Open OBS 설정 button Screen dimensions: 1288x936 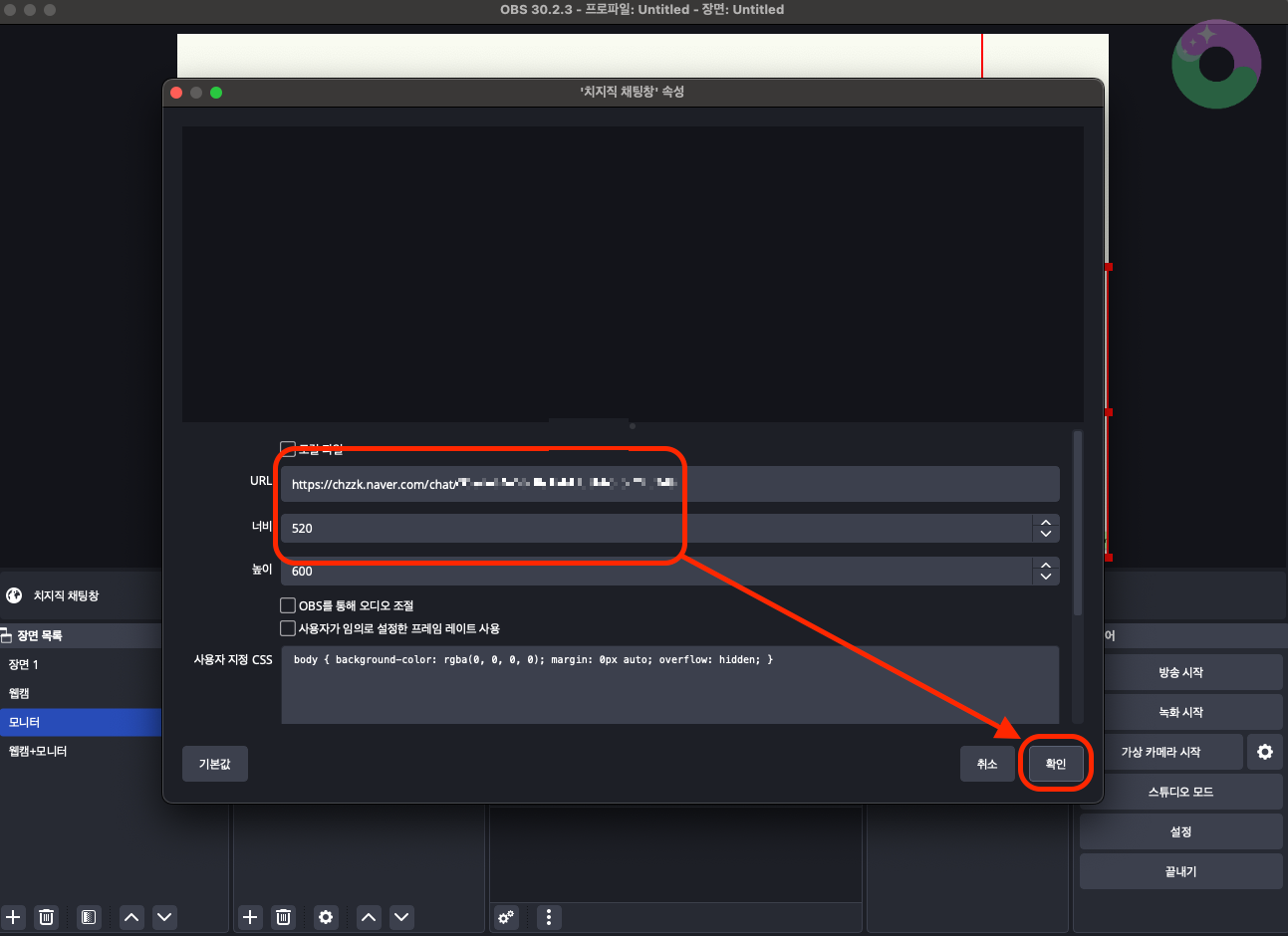coord(1180,831)
